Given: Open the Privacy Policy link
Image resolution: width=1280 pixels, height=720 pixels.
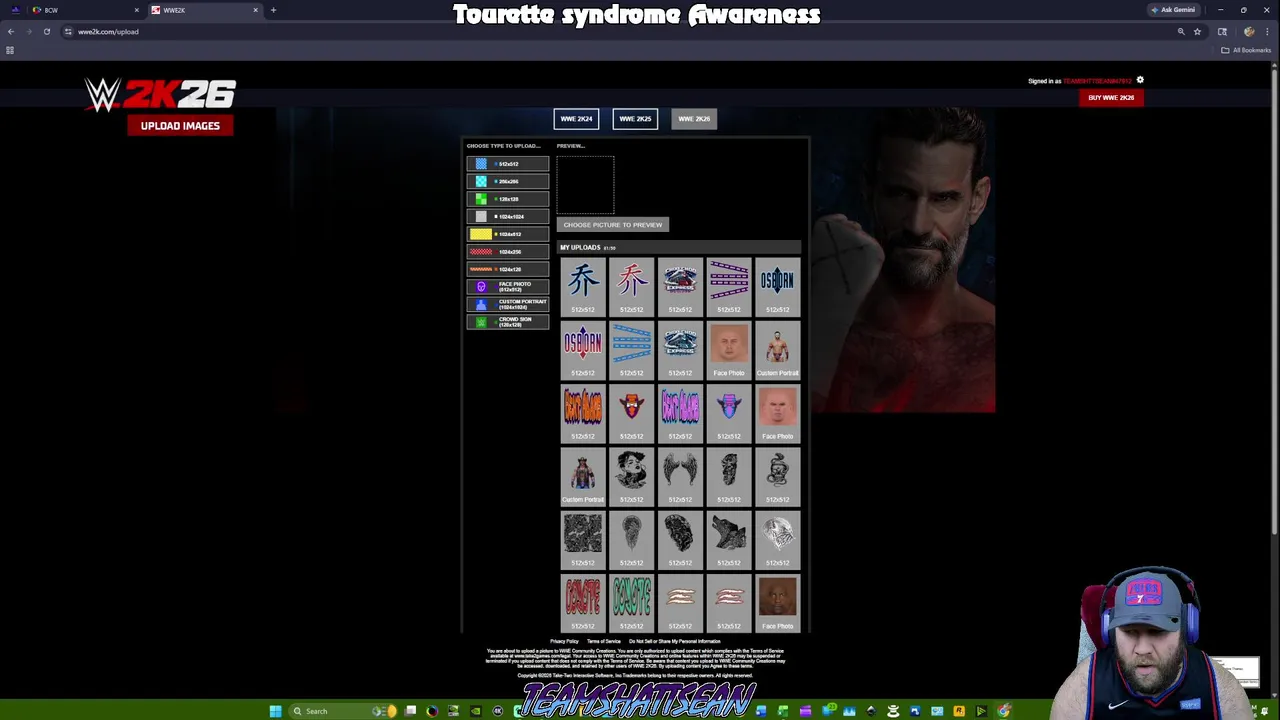Looking at the screenshot, I should [x=564, y=641].
